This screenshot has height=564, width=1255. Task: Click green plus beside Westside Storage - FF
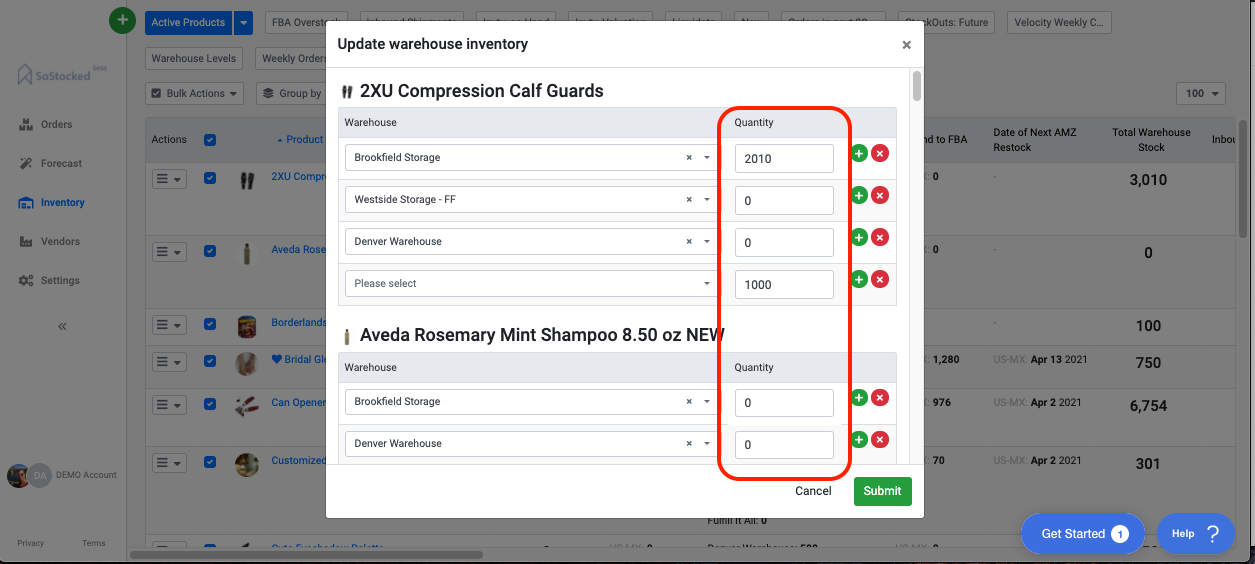click(859, 195)
